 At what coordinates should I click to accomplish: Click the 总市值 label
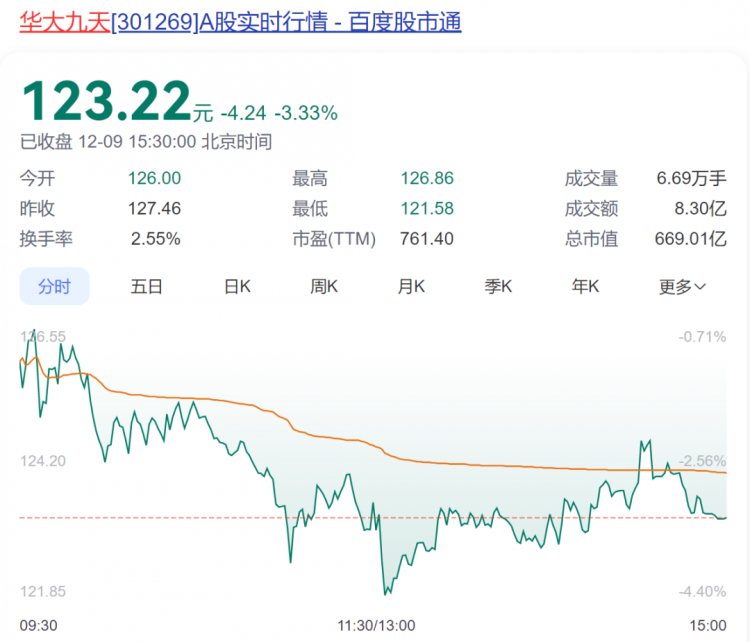[591, 239]
